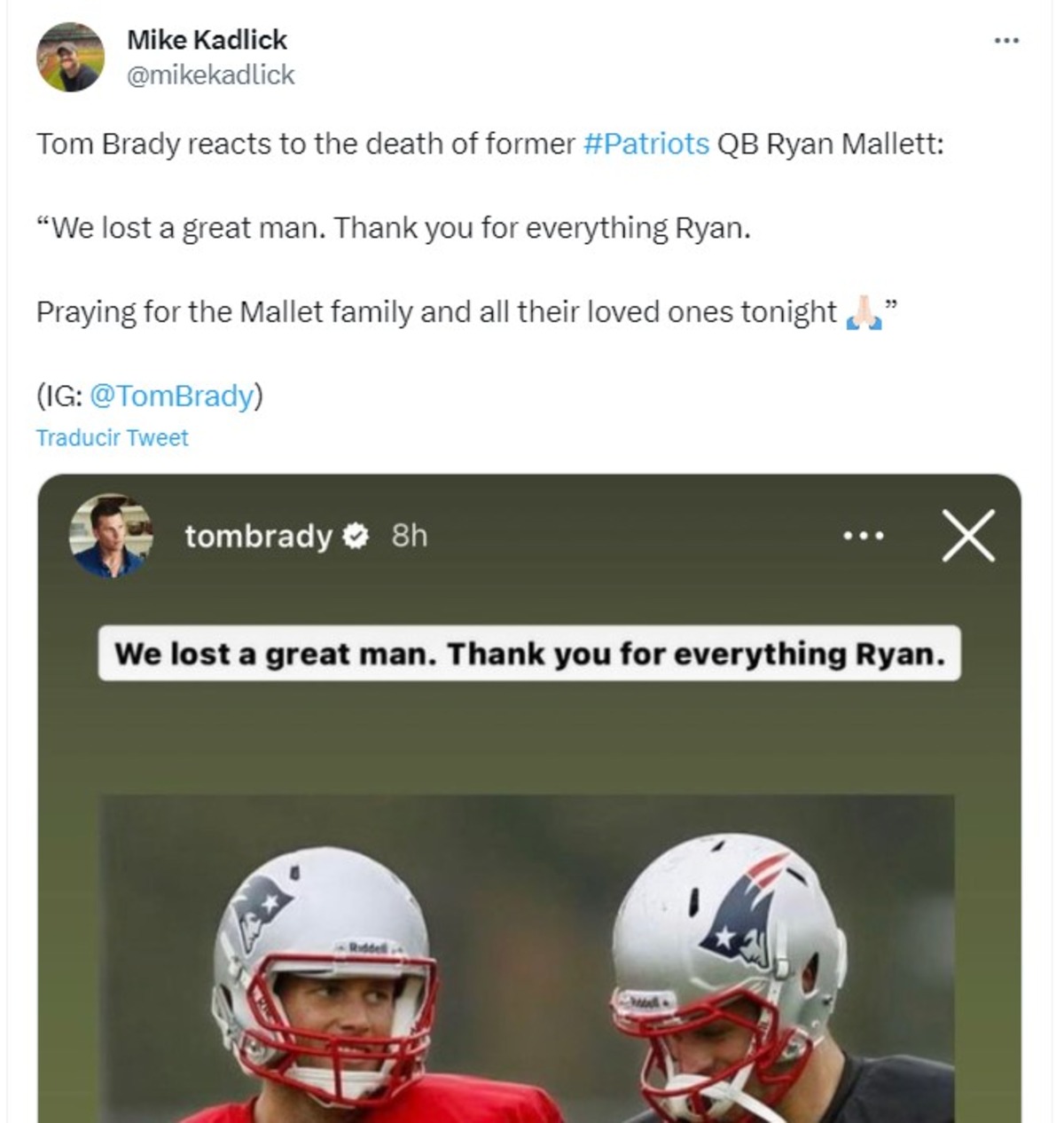The image size is (1064, 1123).
Task: Click the verified badge next to tombrady
Action: 356,536
